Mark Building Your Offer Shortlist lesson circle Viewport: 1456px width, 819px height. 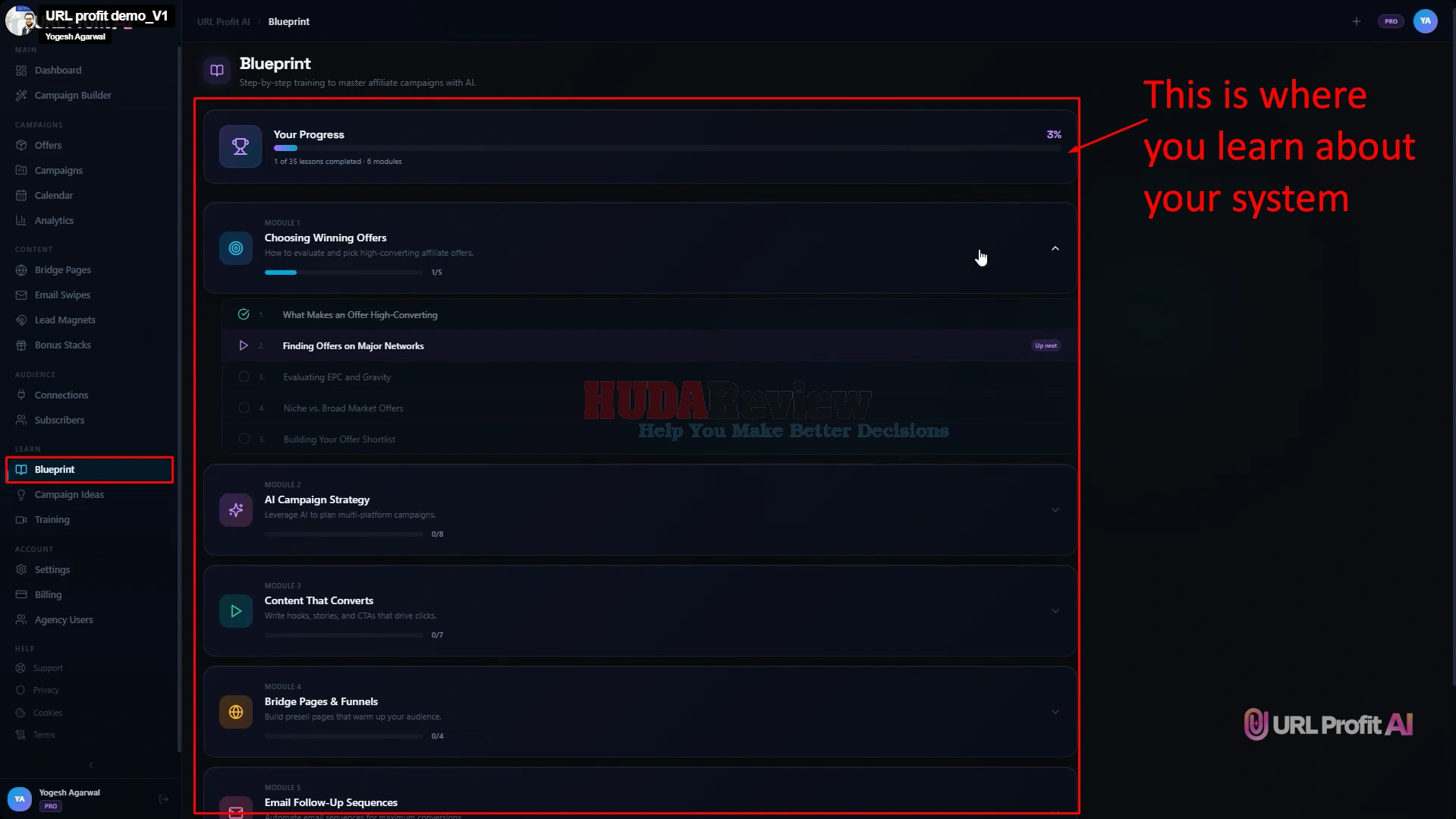coord(244,439)
